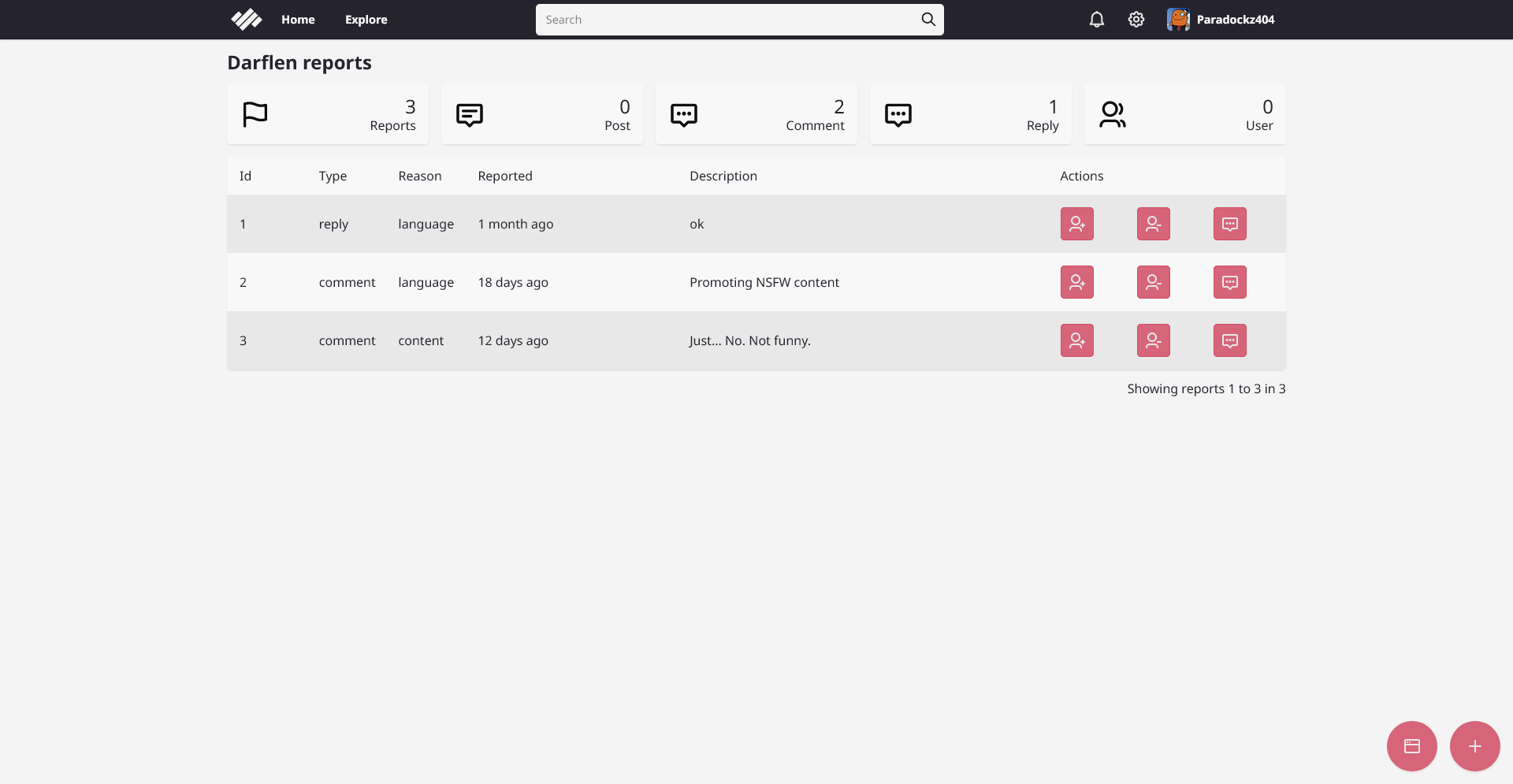Click the add-user action for report 1

[x=1077, y=224]
